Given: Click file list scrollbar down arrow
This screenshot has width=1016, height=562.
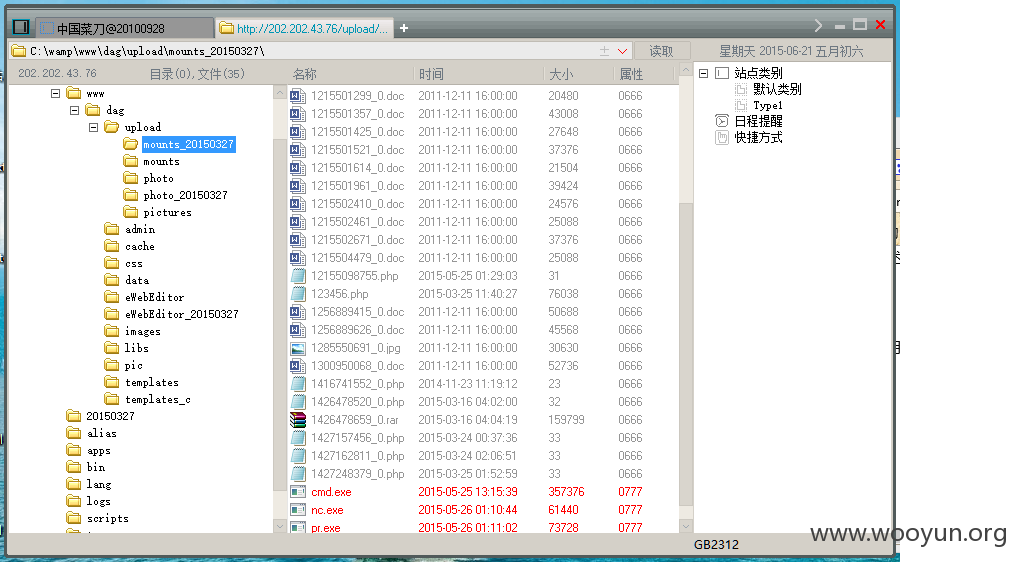Looking at the screenshot, I should pyautogui.click(x=686, y=526).
